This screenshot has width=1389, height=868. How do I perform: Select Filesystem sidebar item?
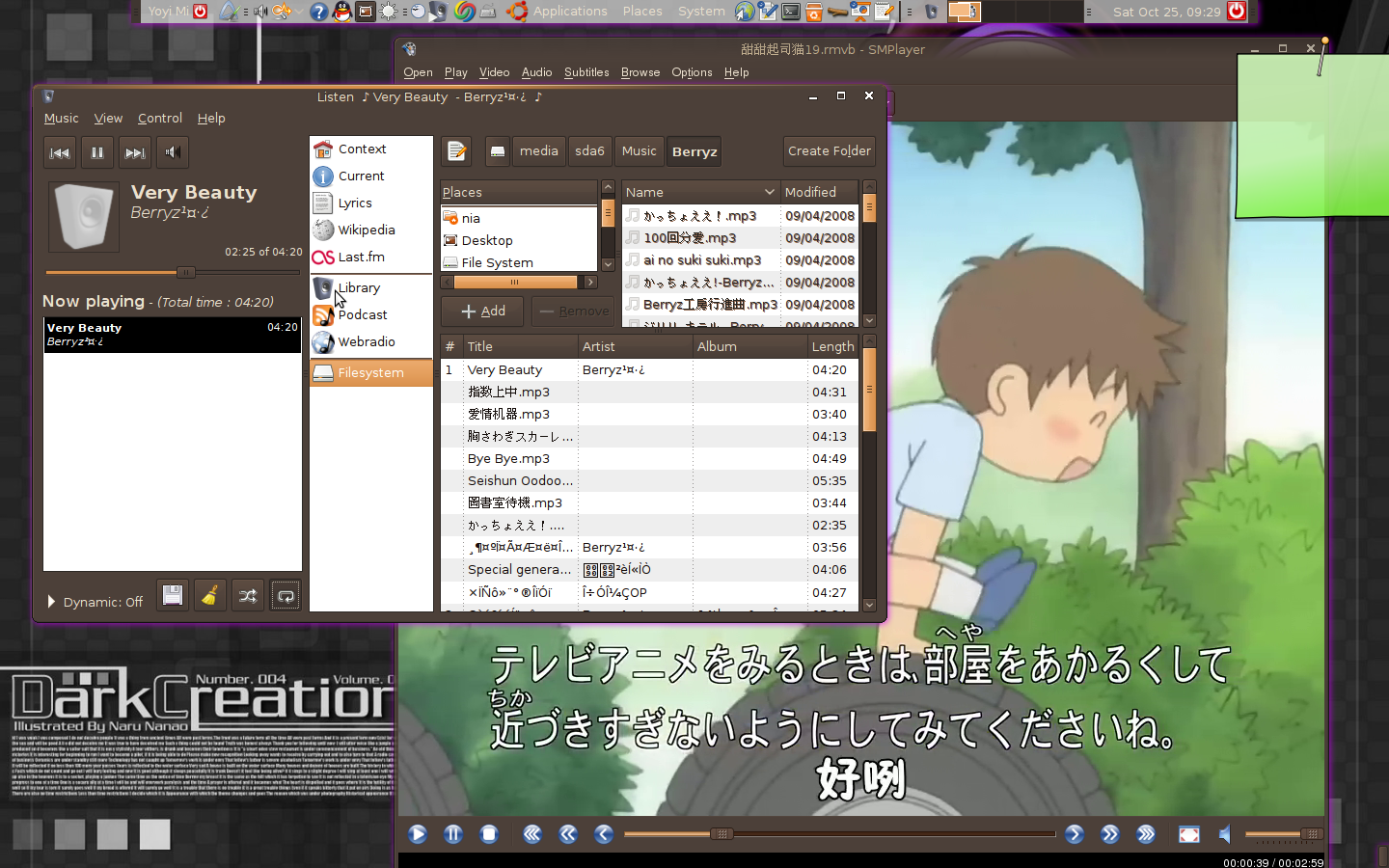click(370, 373)
